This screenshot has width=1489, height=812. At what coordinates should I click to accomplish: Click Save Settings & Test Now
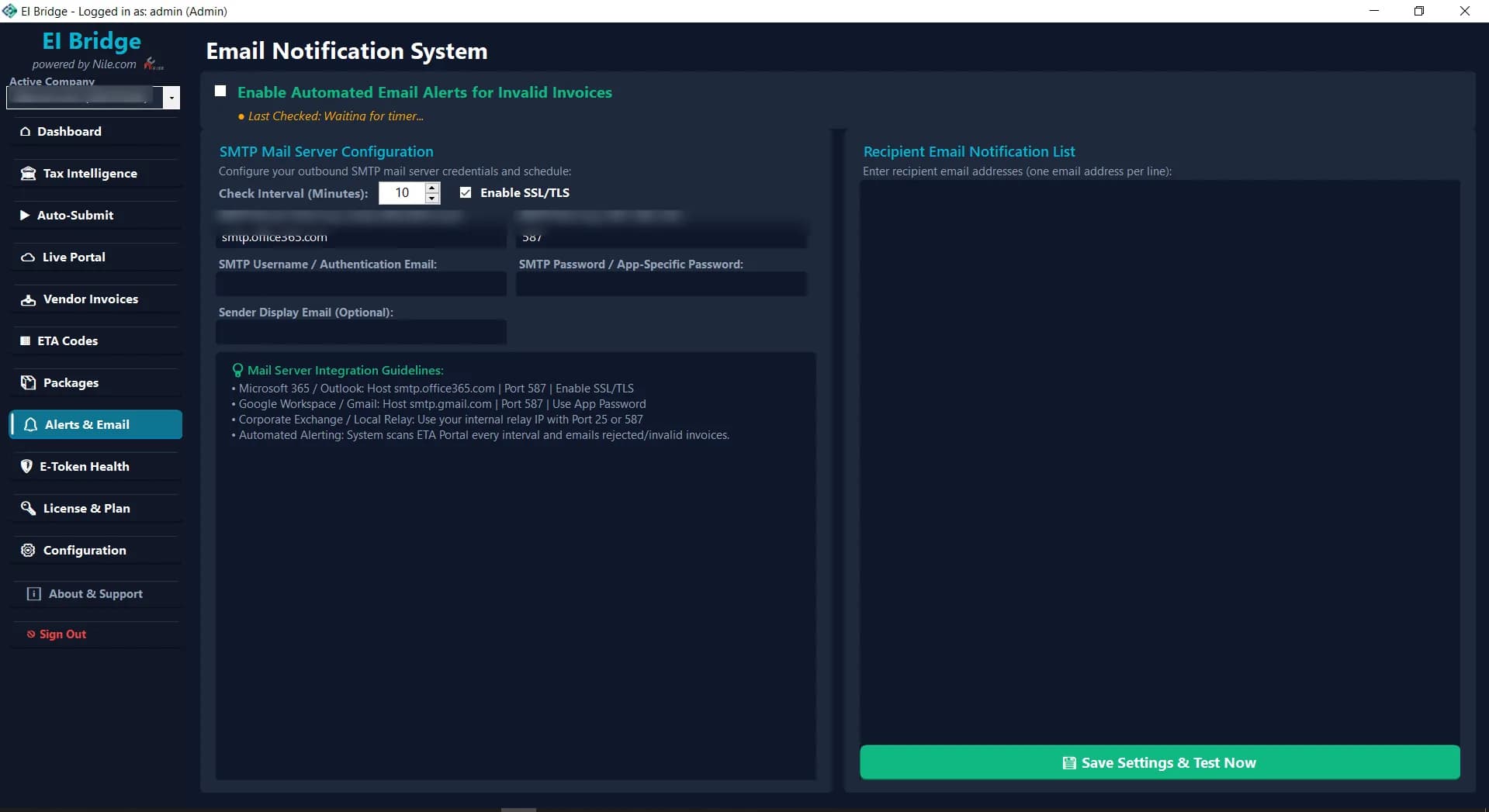point(1160,762)
